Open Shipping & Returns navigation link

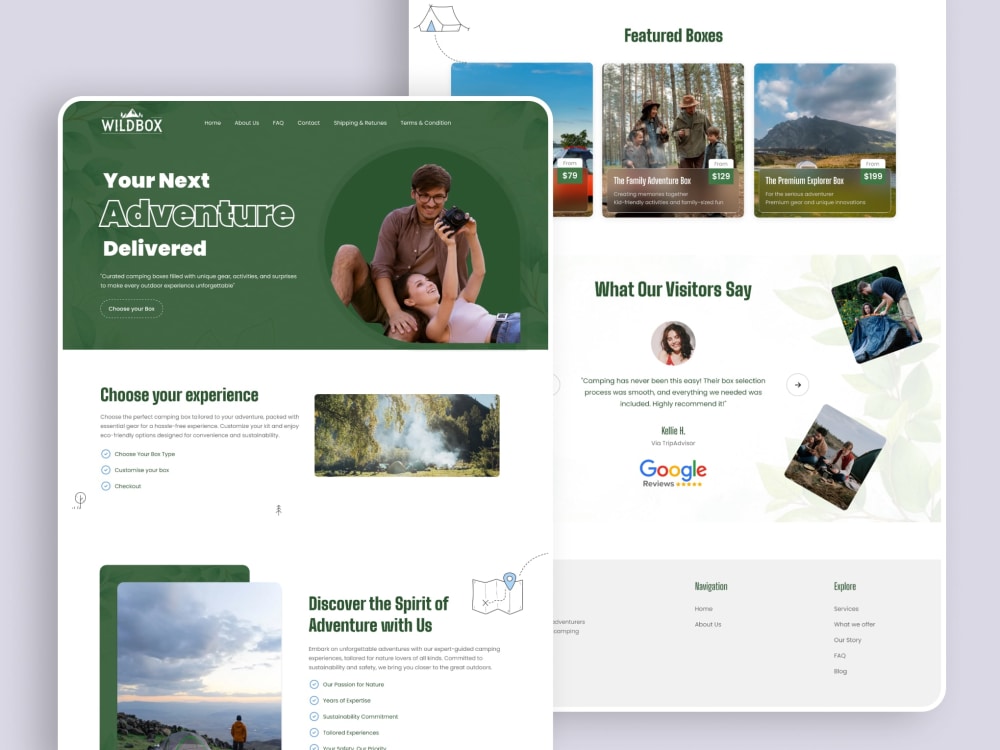(x=360, y=122)
